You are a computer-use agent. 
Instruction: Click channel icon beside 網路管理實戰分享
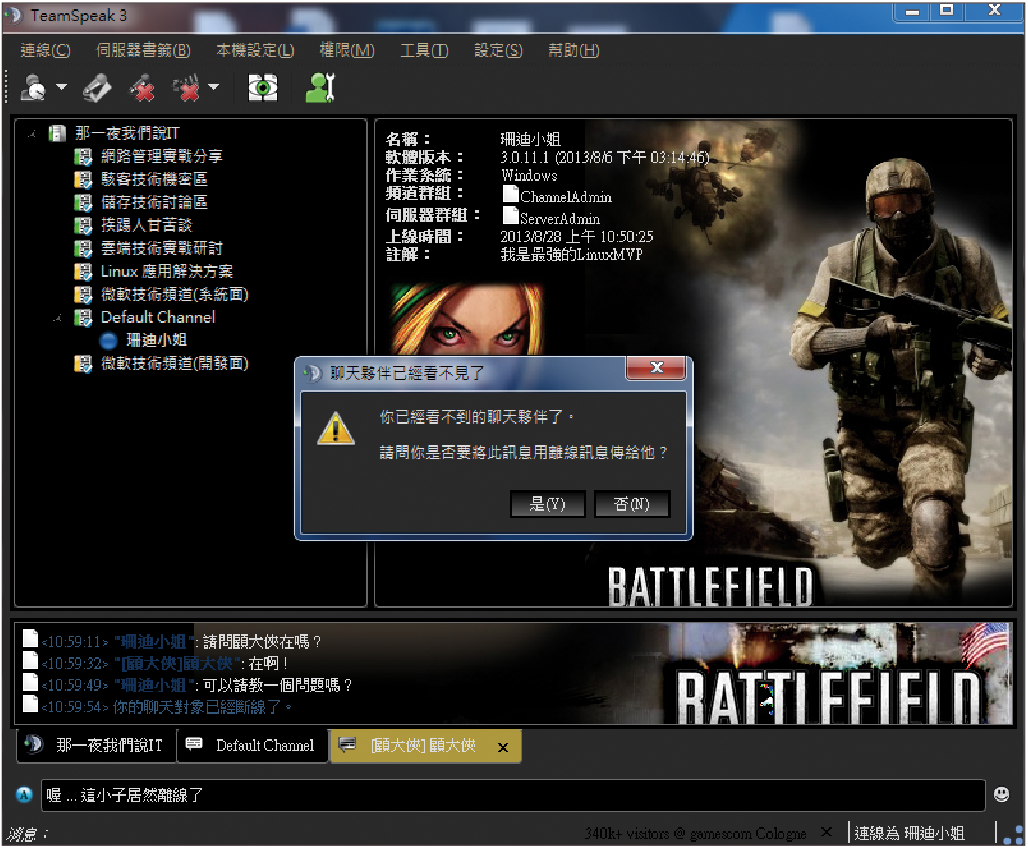click(83, 157)
